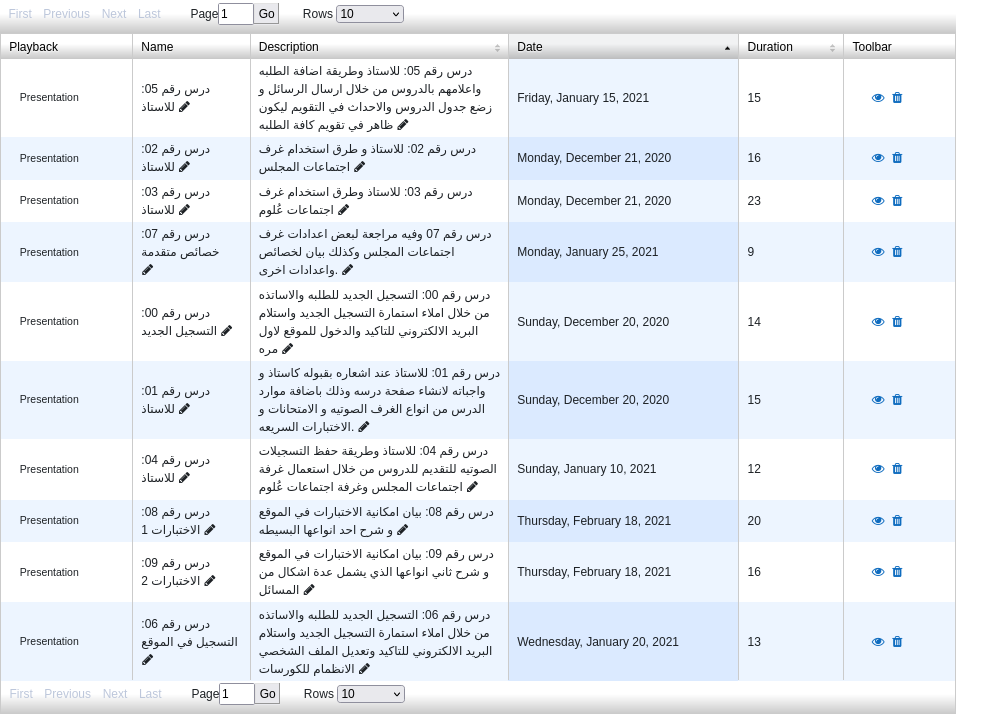The image size is (990, 714).
Task: Click trash icon for lesson 03 recording
Action: (x=897, y=201)
